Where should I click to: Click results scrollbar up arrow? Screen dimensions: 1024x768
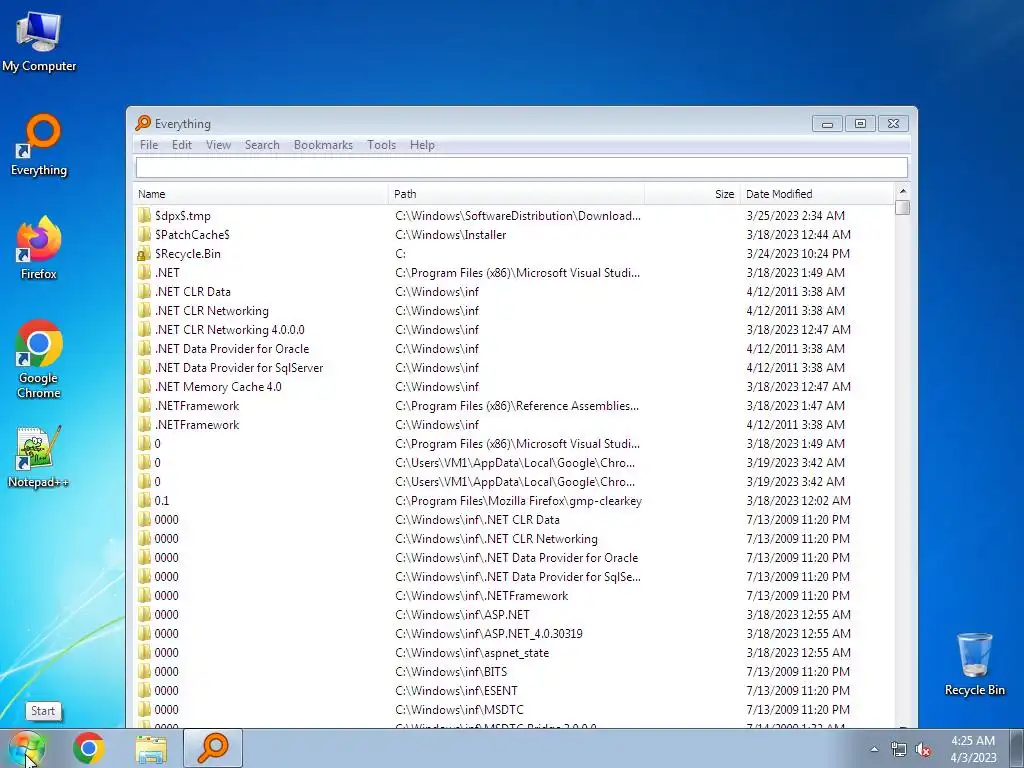903,191
